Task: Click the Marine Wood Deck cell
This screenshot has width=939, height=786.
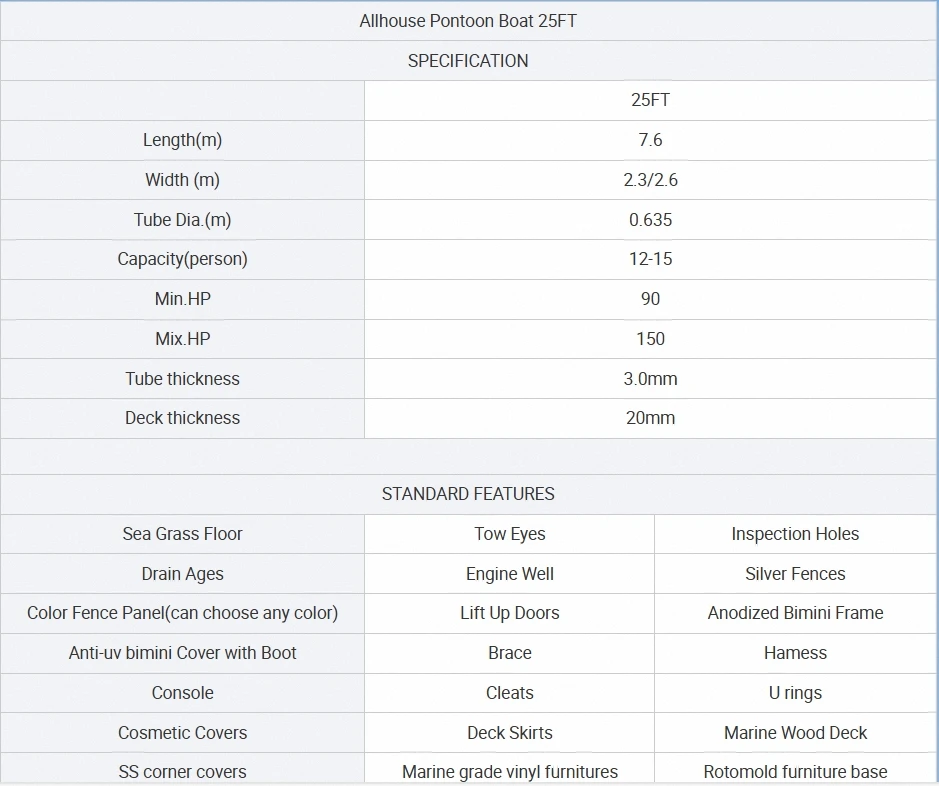Action: coord(795,733)
